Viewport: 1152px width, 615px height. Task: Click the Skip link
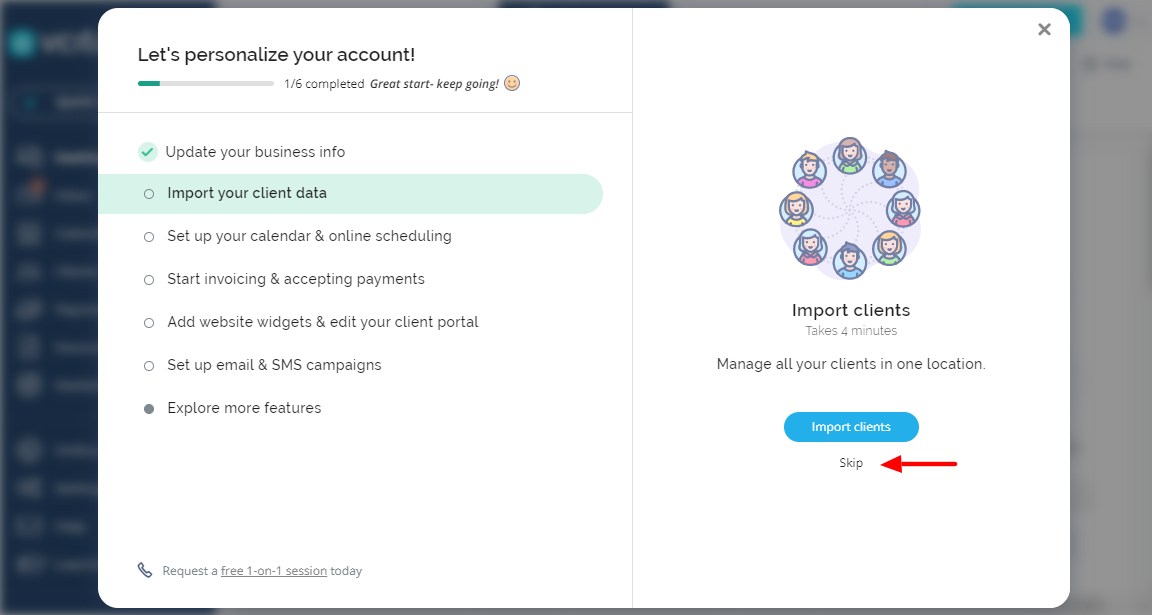(851, 463)
